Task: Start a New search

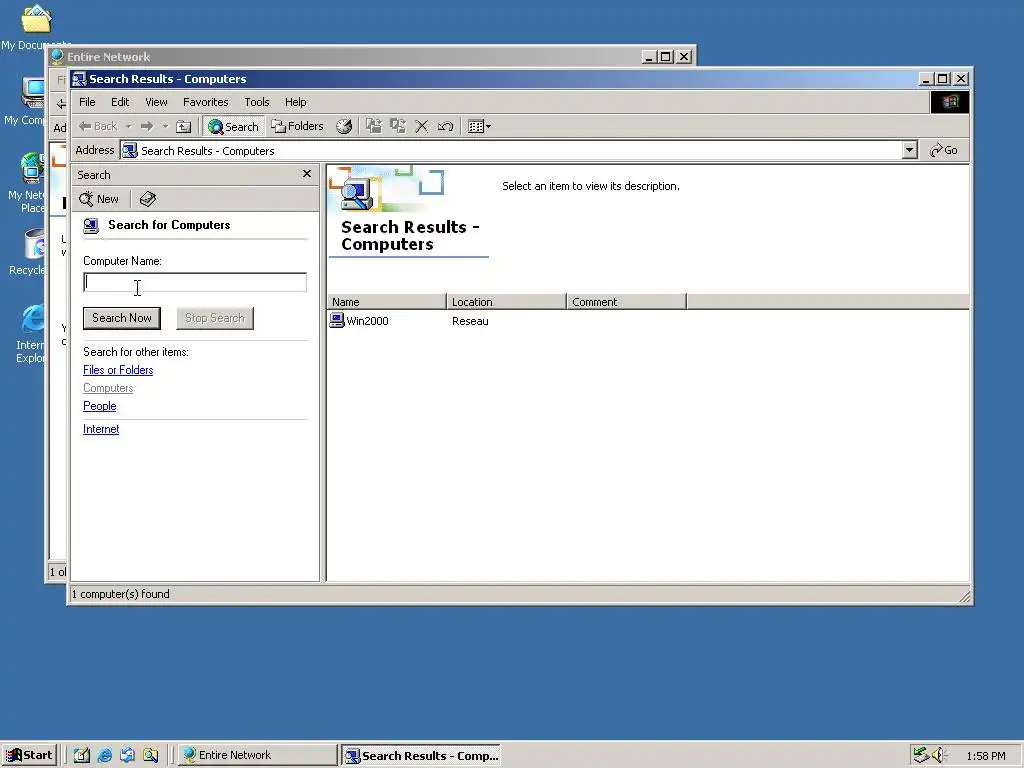Action: 99,199
